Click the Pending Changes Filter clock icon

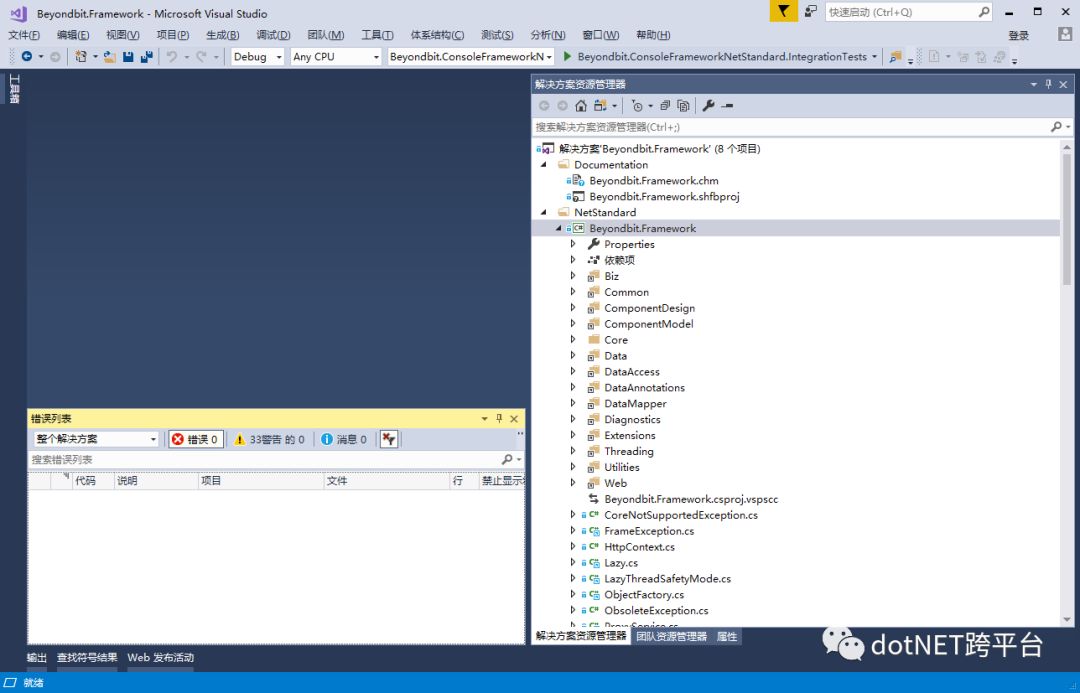pyautogui.click(x=637, y=105)
